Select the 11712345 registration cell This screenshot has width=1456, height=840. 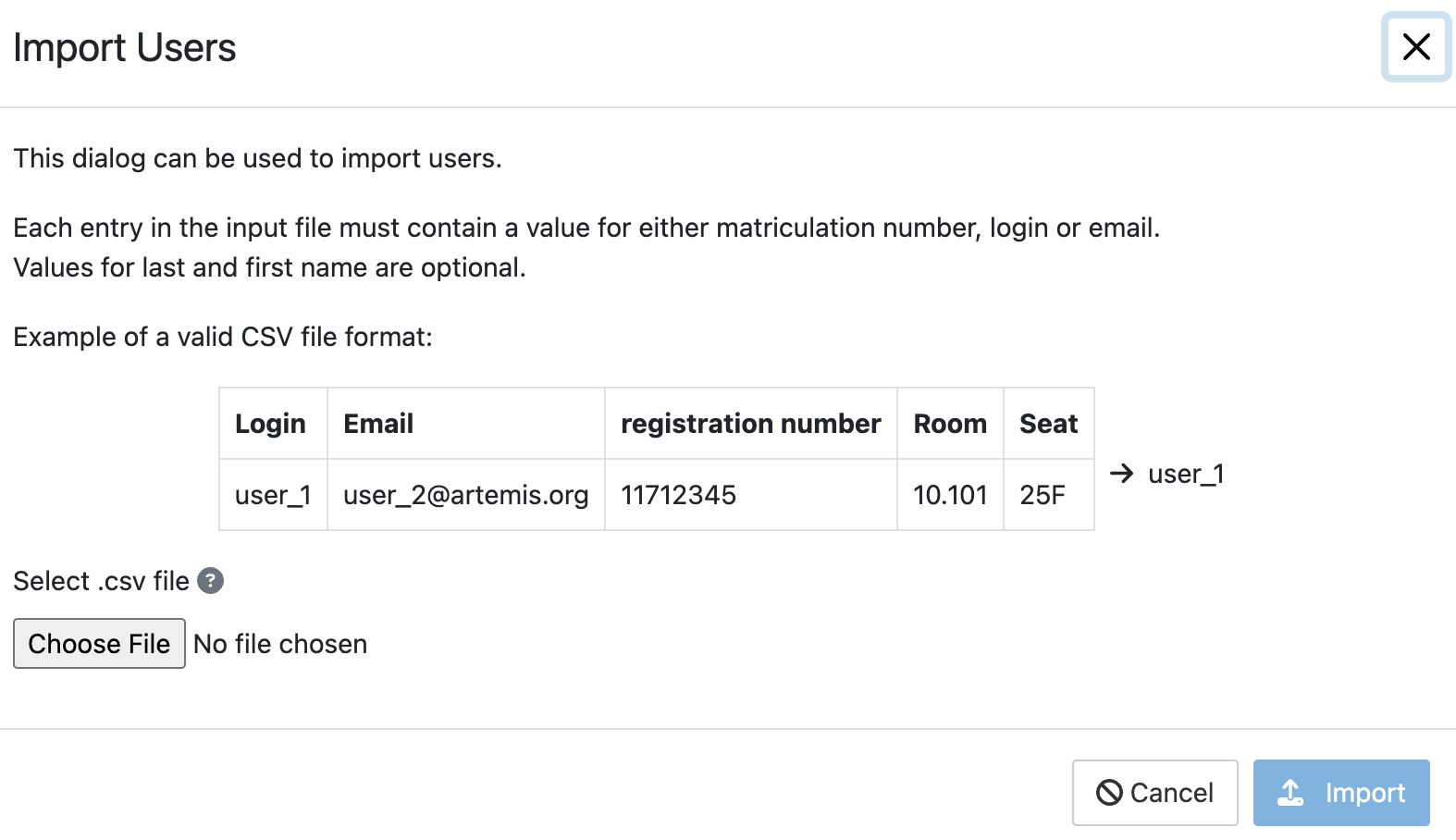678,495
